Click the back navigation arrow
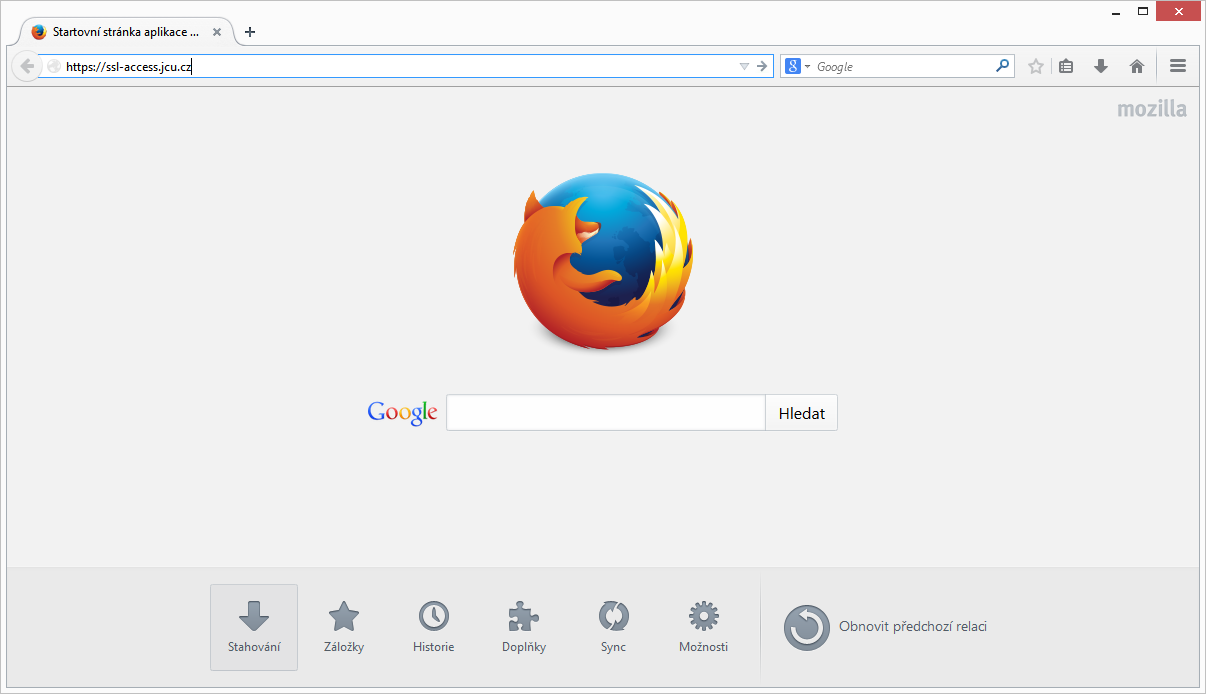The width and height of the screenshot is (1206, 694). 27,66
